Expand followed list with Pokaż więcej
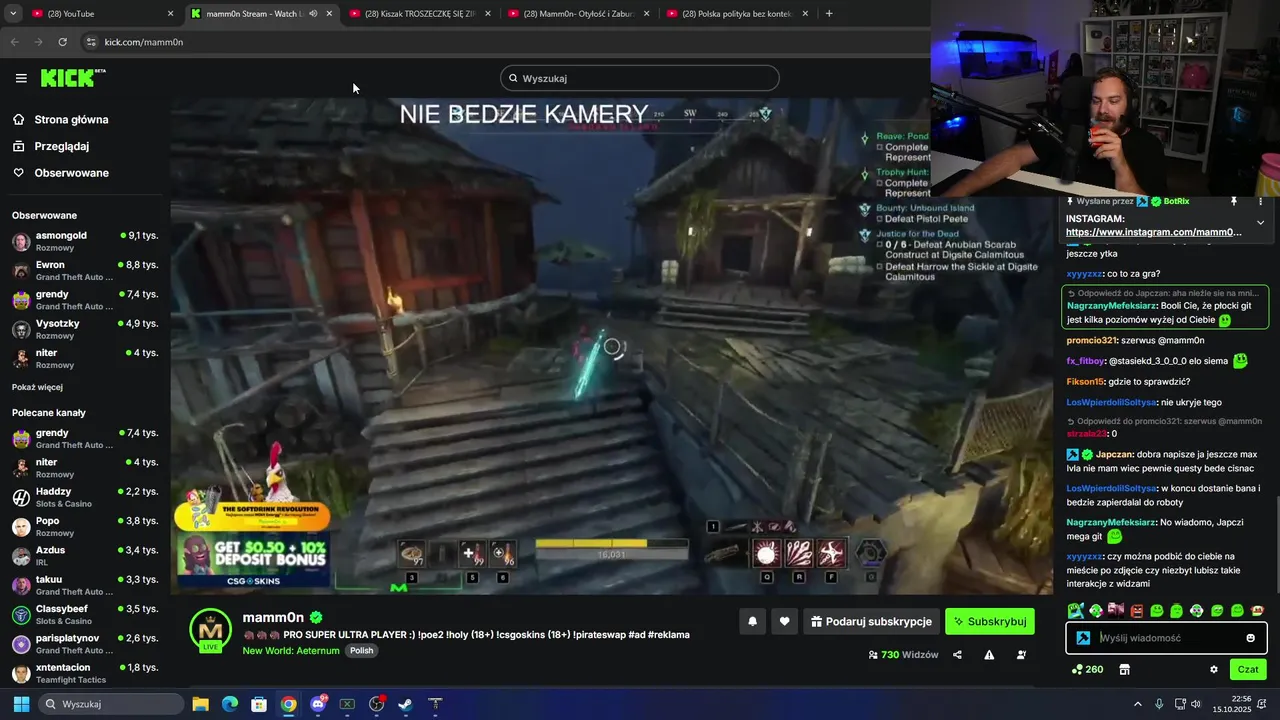 point(37,387)
